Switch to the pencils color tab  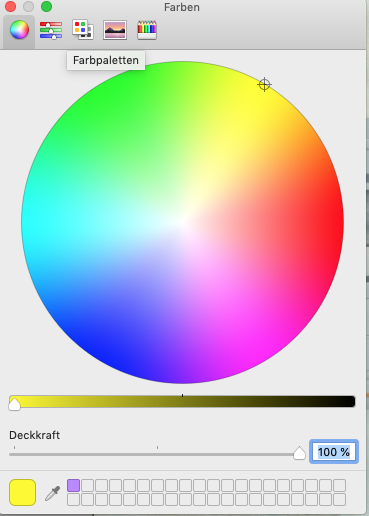pos(147,30)
